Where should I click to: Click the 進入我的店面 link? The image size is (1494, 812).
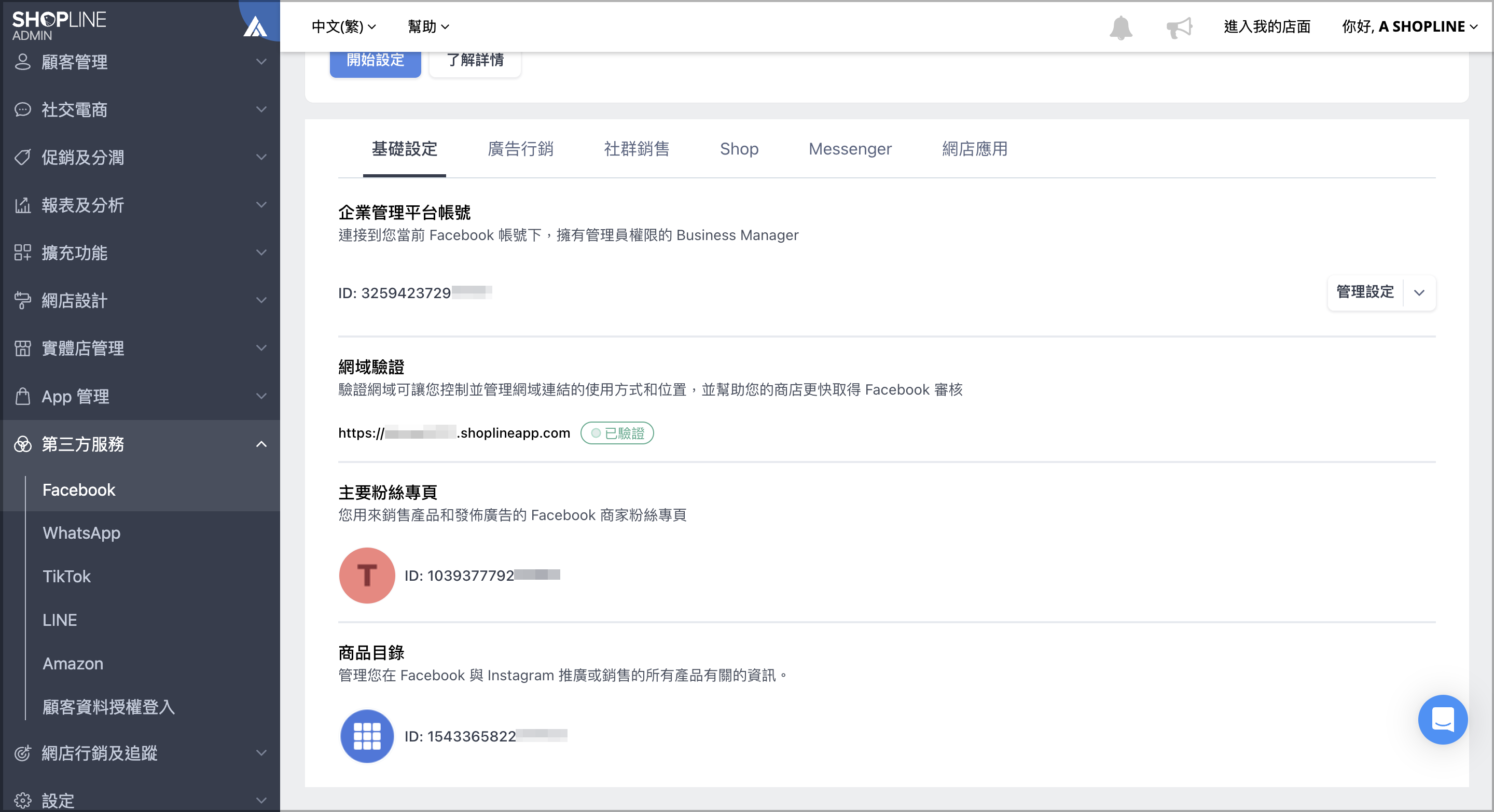pyautogui.click(x=1267, y=26)
